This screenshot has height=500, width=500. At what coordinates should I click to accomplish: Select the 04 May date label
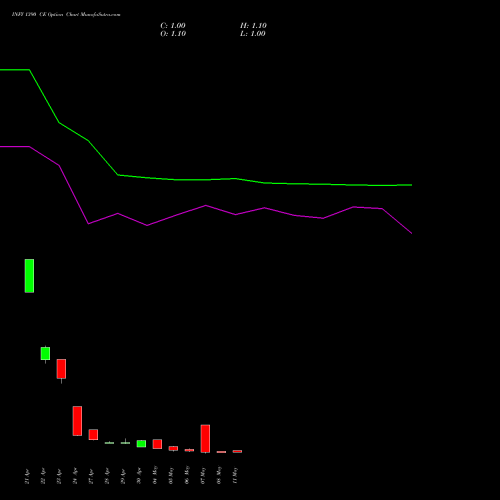click(155, 475)
